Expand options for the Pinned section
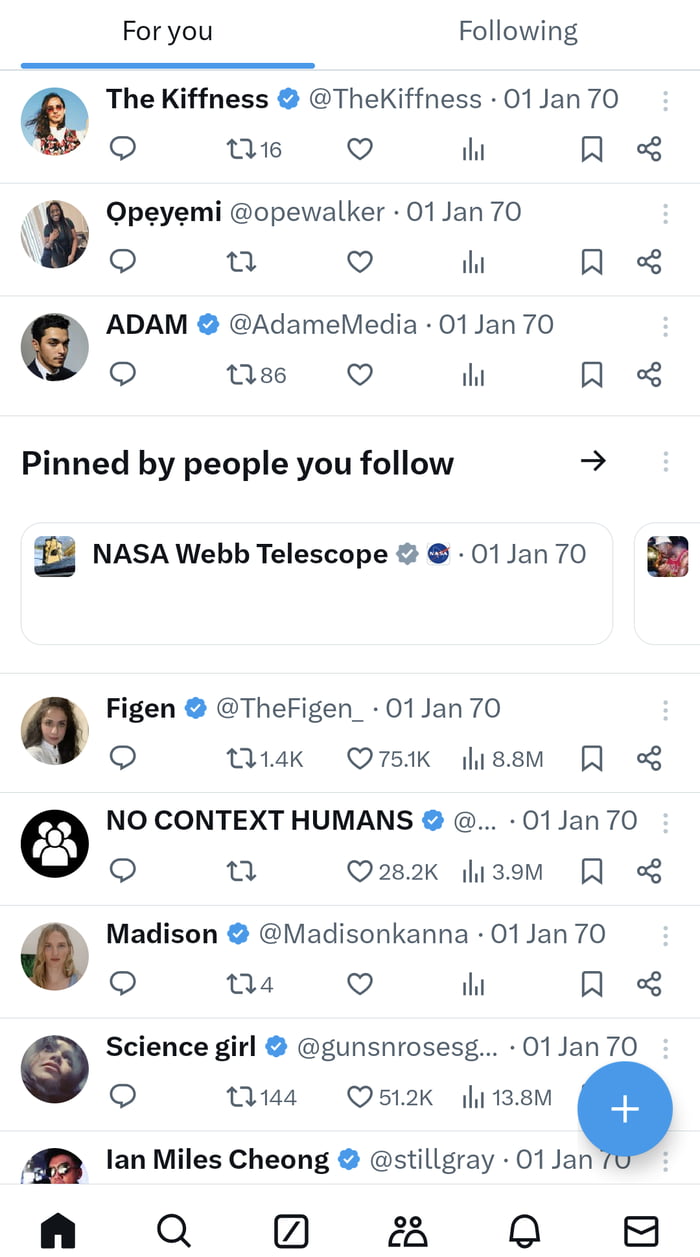The height and width of the screenshot is (1257, 700). coord(666,461)
